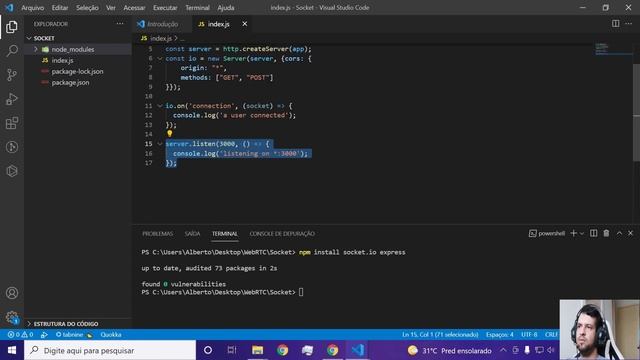Screen dimensions: 640x360
Task: Change indentation via Espaços: 4
Action: (x=500, y=334)
